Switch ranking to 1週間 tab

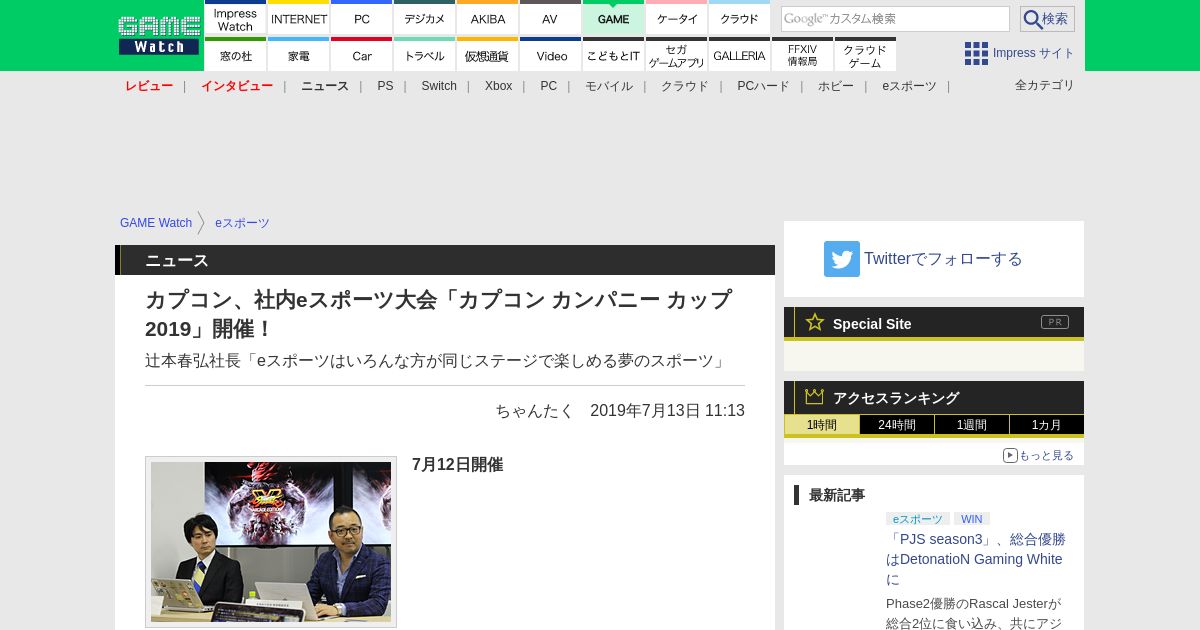pos(972,425)
